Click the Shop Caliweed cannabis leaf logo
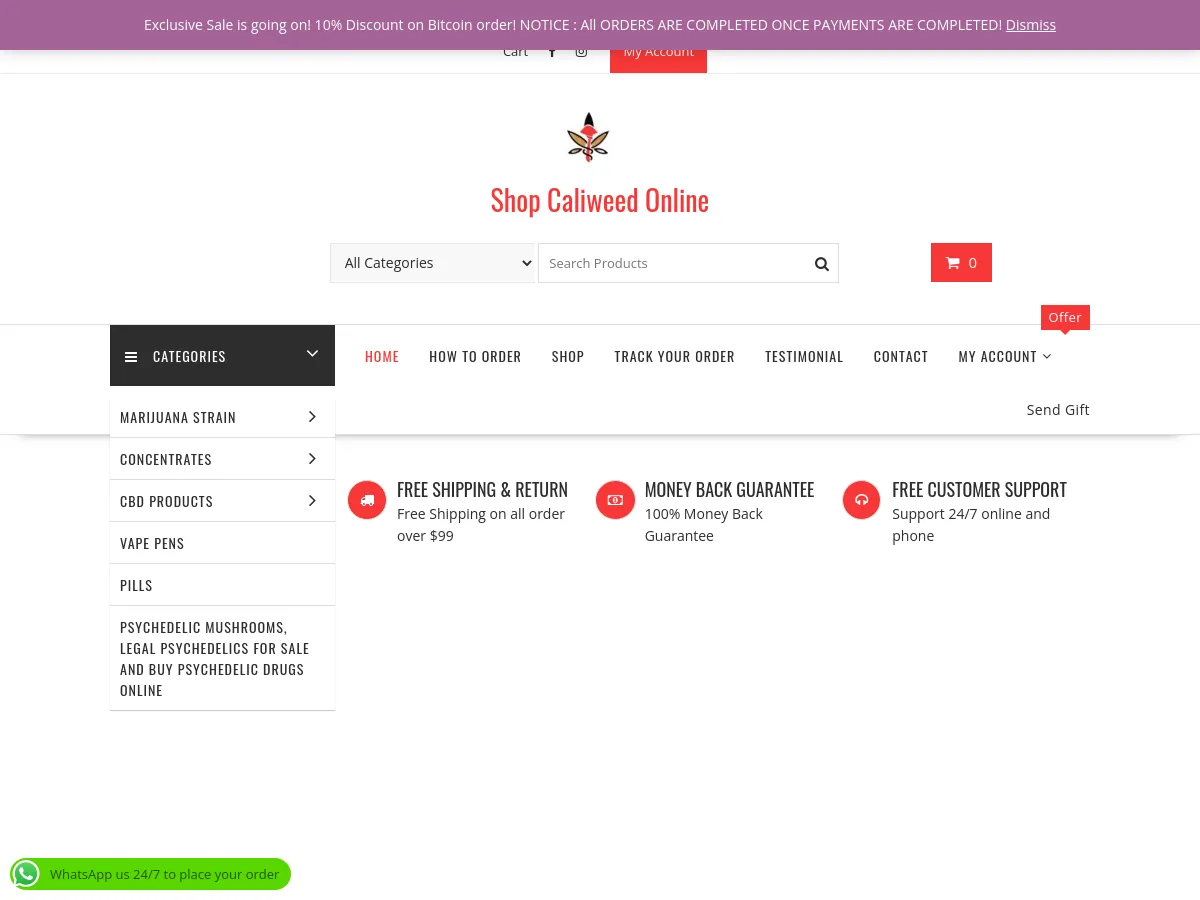 (x=588, y=136)
